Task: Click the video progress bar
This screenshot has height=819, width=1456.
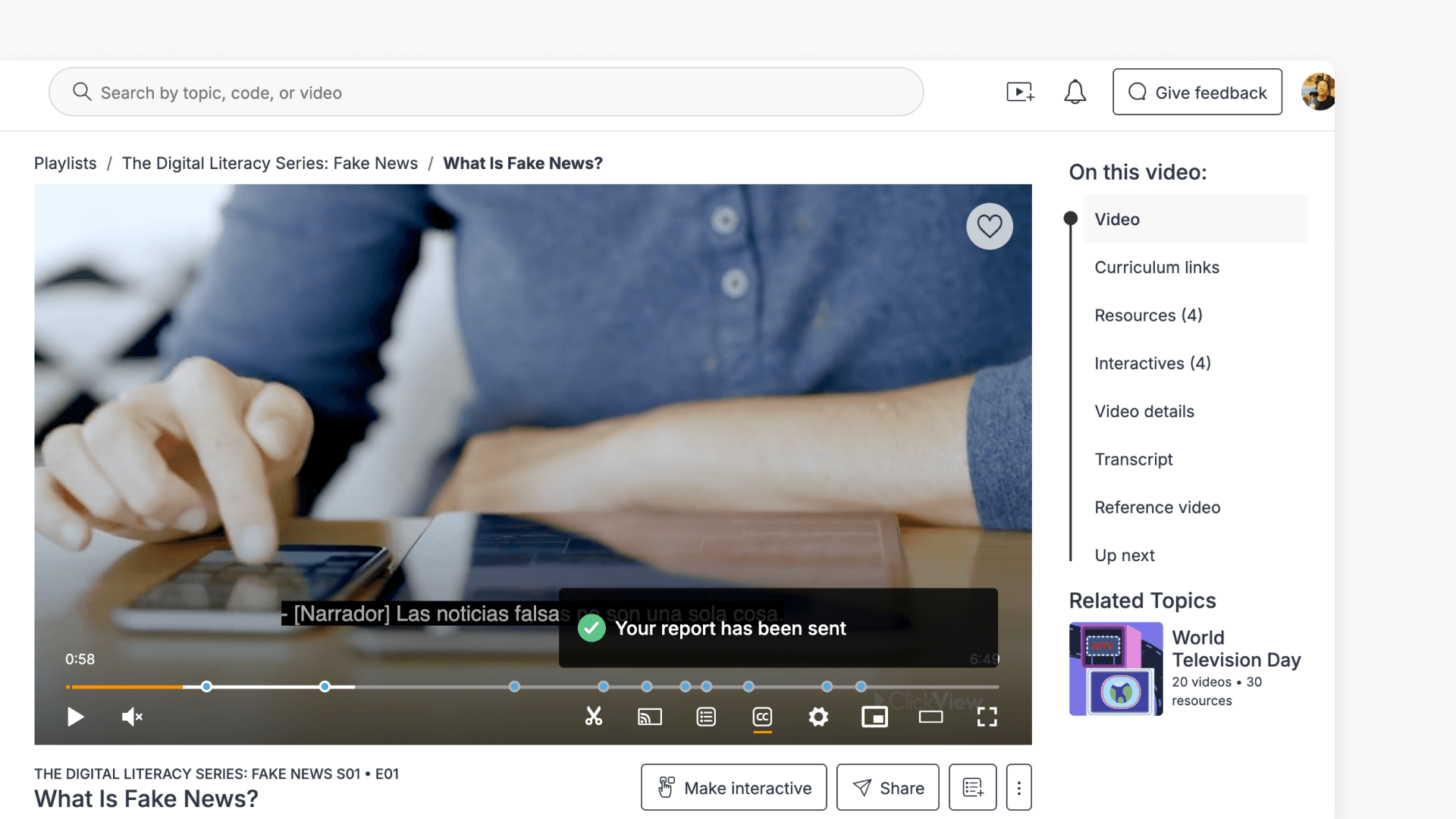Action: click(532, 686)
